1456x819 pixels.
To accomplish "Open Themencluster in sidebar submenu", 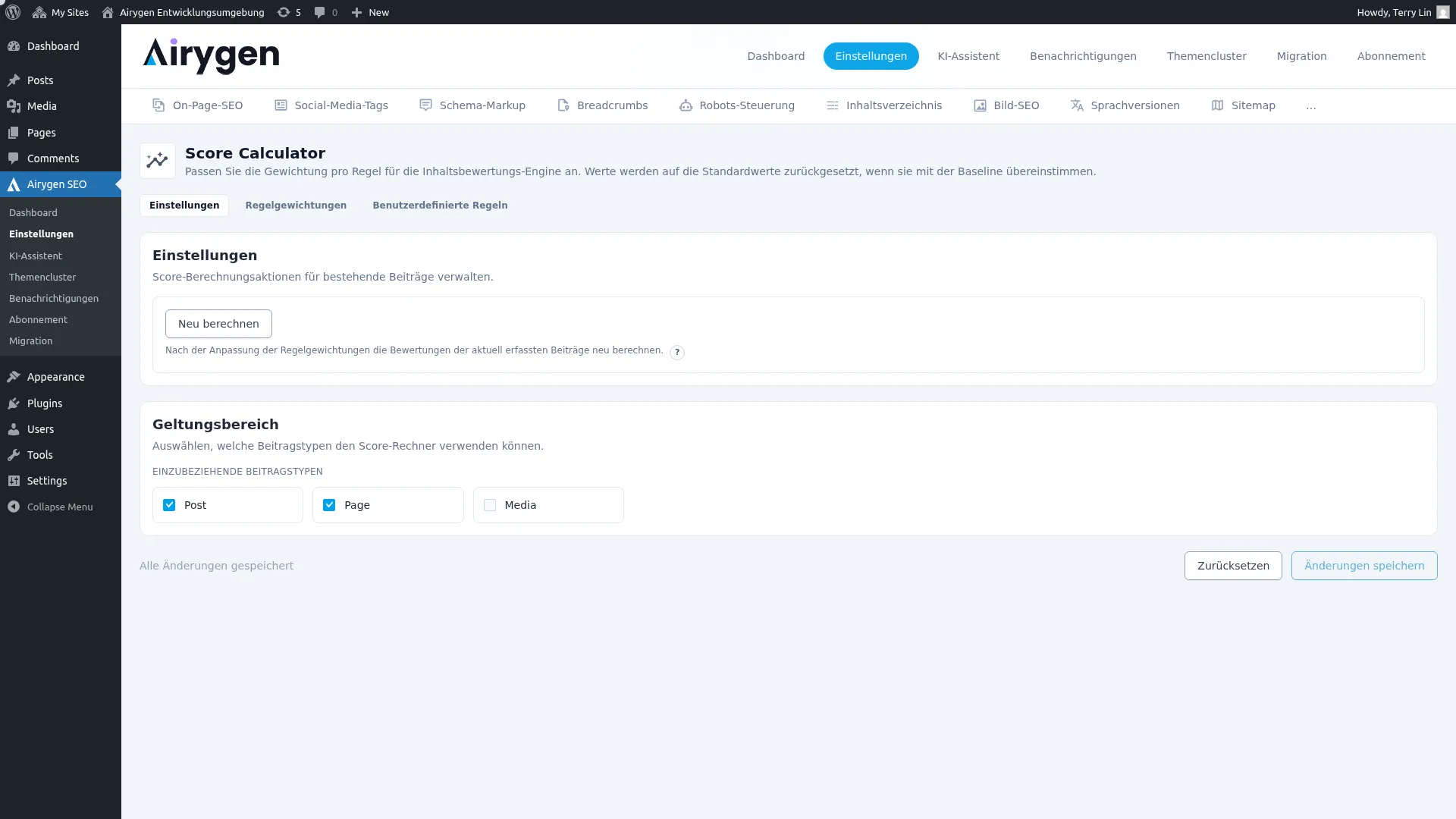I will coord(42,278).
